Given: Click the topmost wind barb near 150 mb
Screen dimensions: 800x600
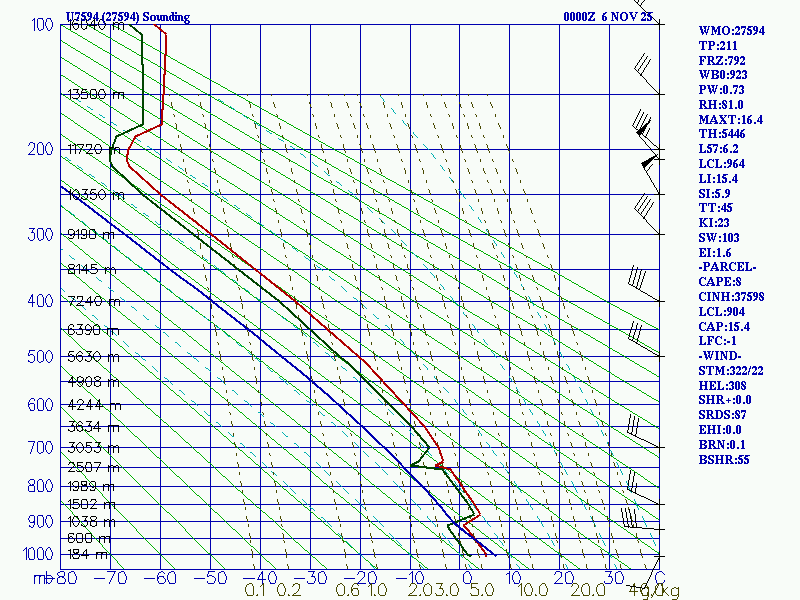Looking at the screenshot, I should (x=647, y=74).
